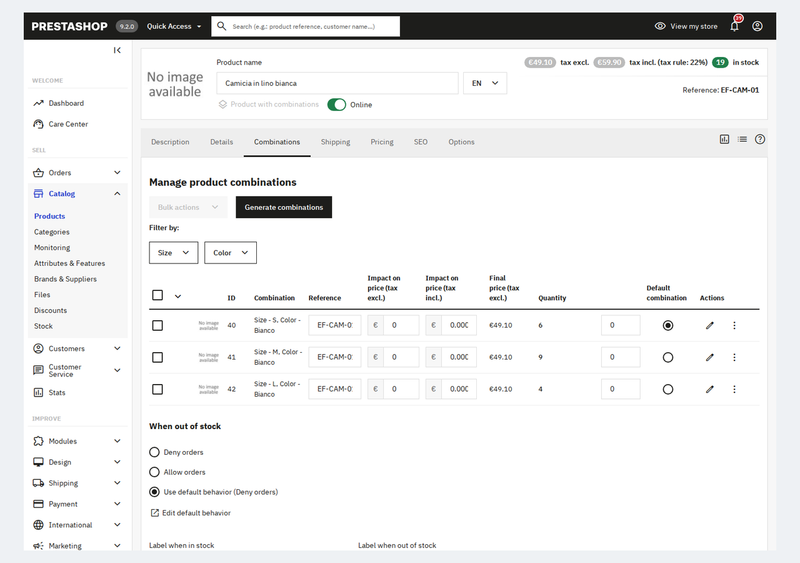Click the Generate combinations button
The width and height of the screenshot is (800, 563).
[284, 207]
